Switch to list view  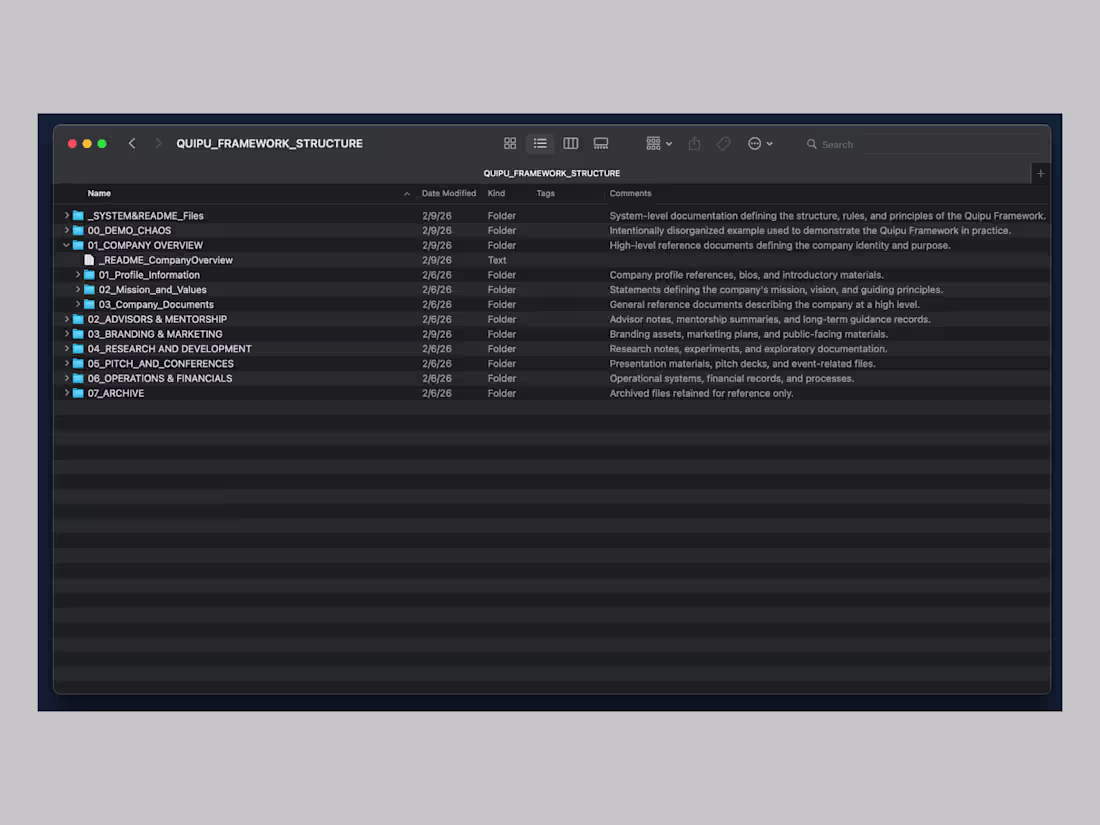click(x=540, y=143)
